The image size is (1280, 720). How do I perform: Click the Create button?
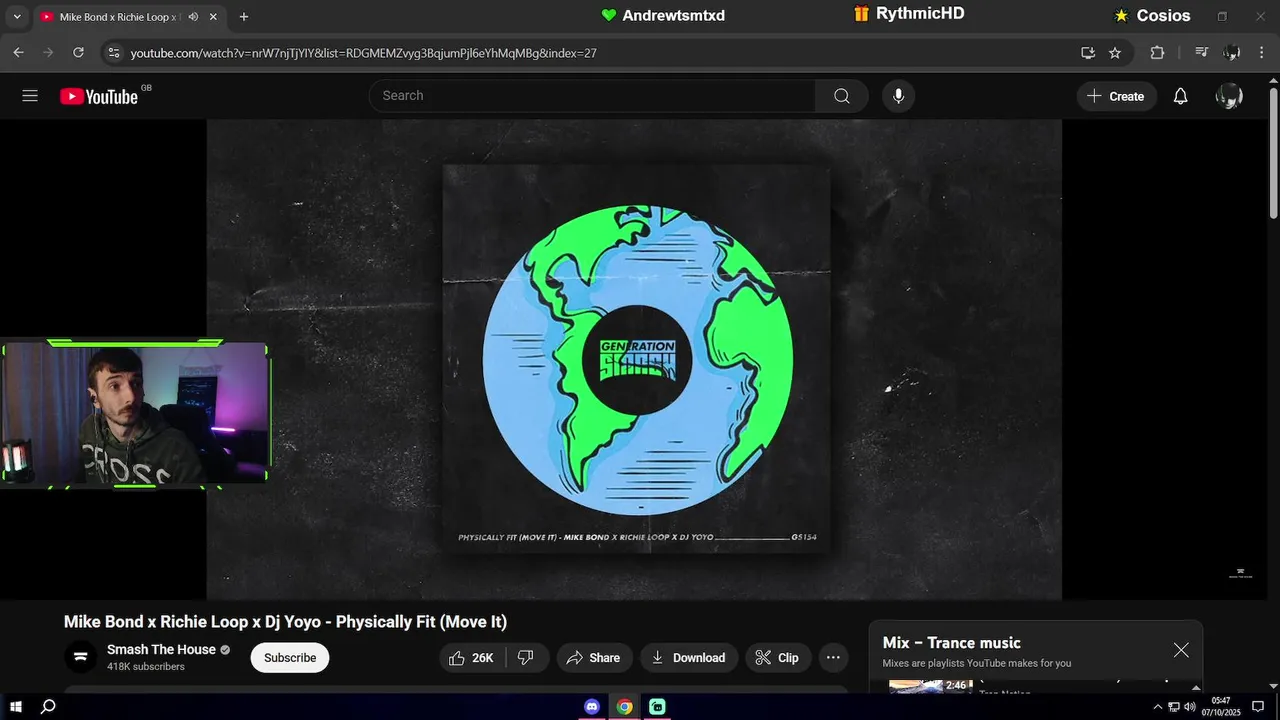coord(1116,96)
